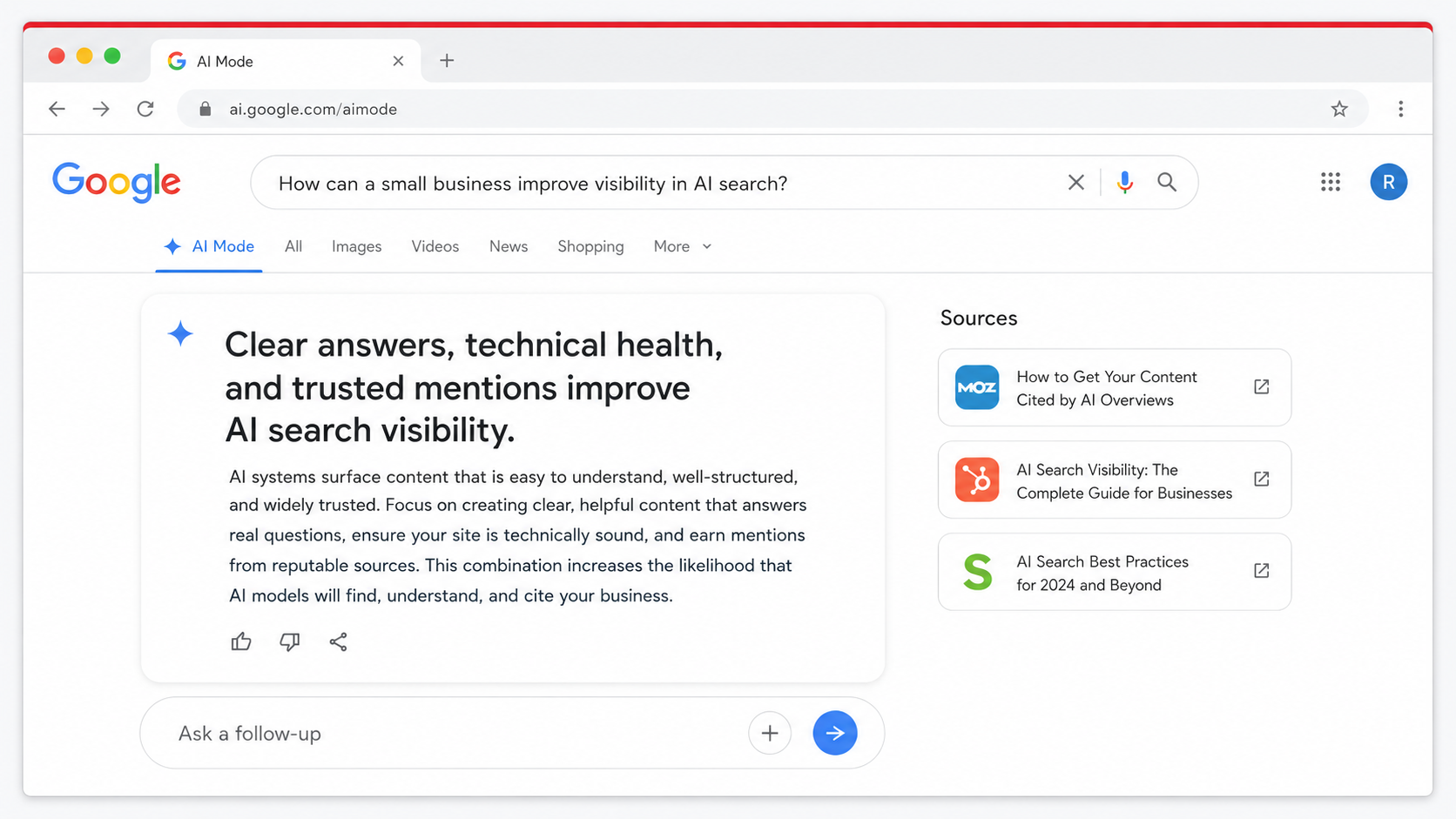Go forward with the browser forward arrow

pyautogui.click(x=101, y=109)
